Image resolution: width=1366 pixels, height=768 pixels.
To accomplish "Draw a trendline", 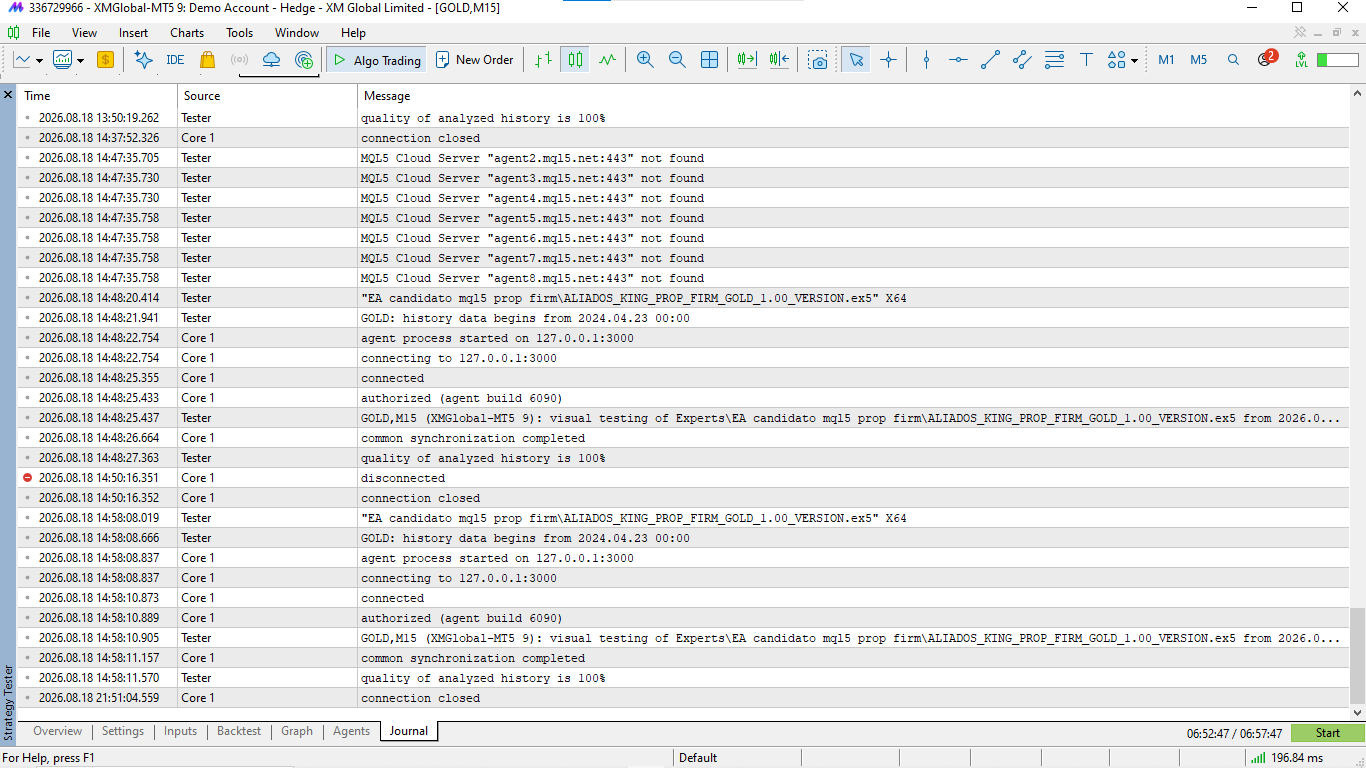I will click(990, 60).
